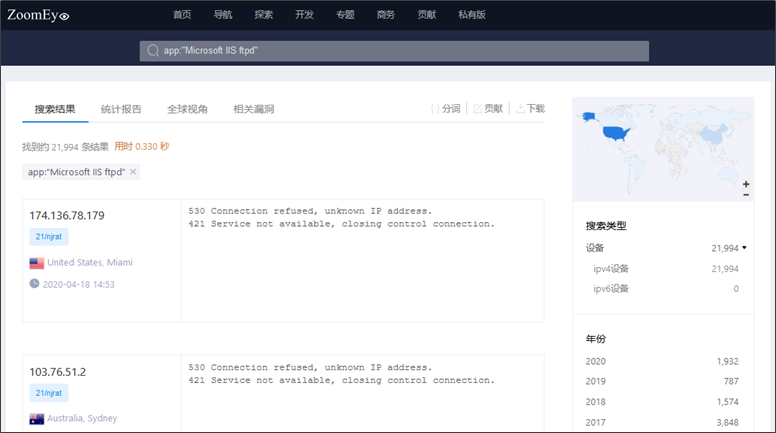Click United States, Miami location link
The width and height of the screenshot is (776, 433).
pyautogui.click(x=90, y=262)
